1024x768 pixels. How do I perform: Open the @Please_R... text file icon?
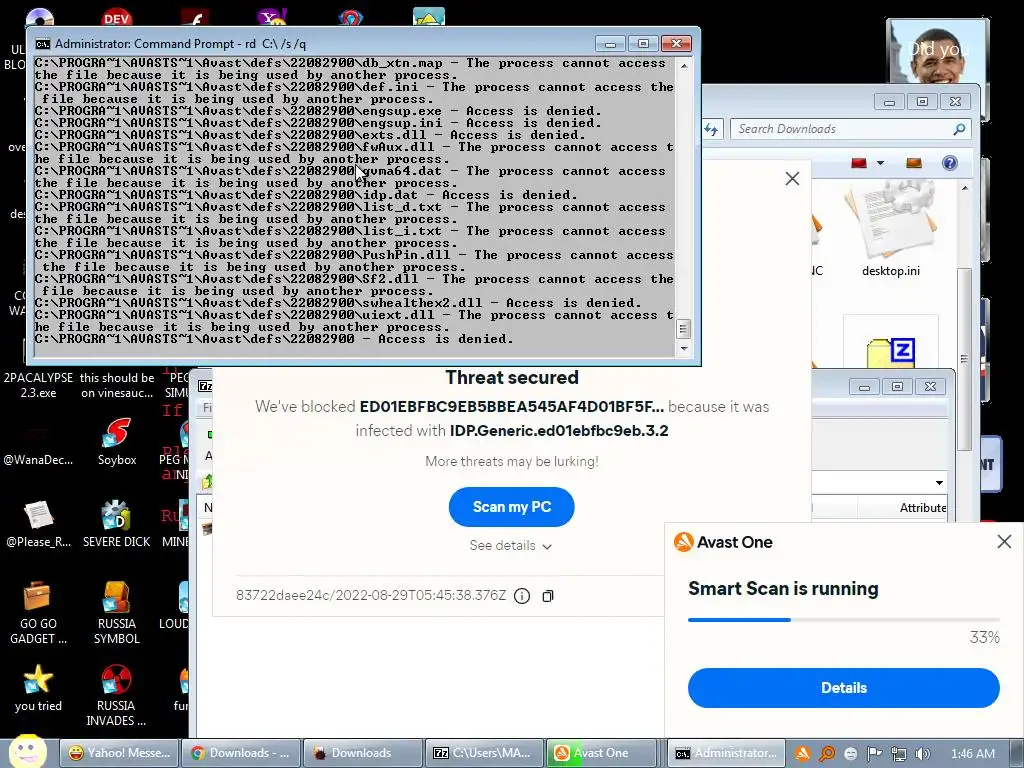(x=38, y=524)
